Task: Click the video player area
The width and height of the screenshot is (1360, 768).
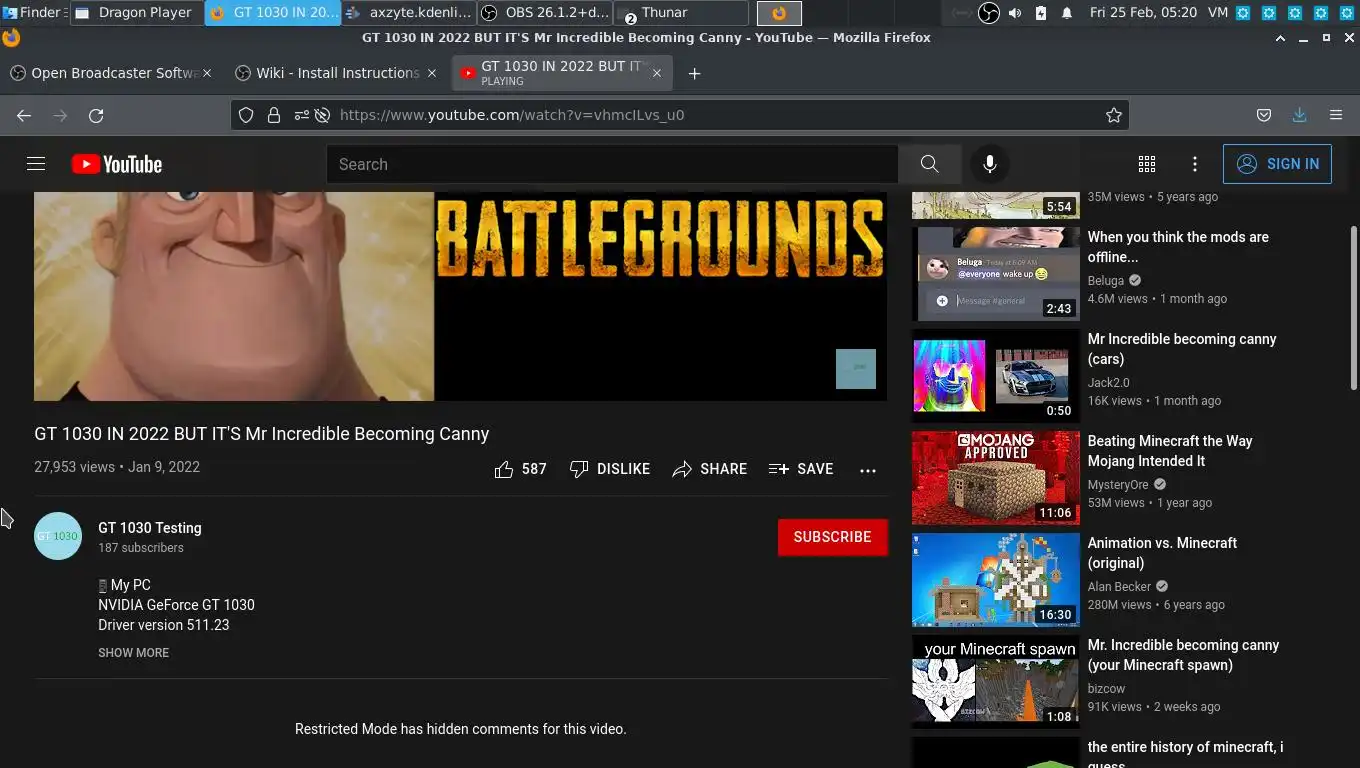Action: pos(460,296)
